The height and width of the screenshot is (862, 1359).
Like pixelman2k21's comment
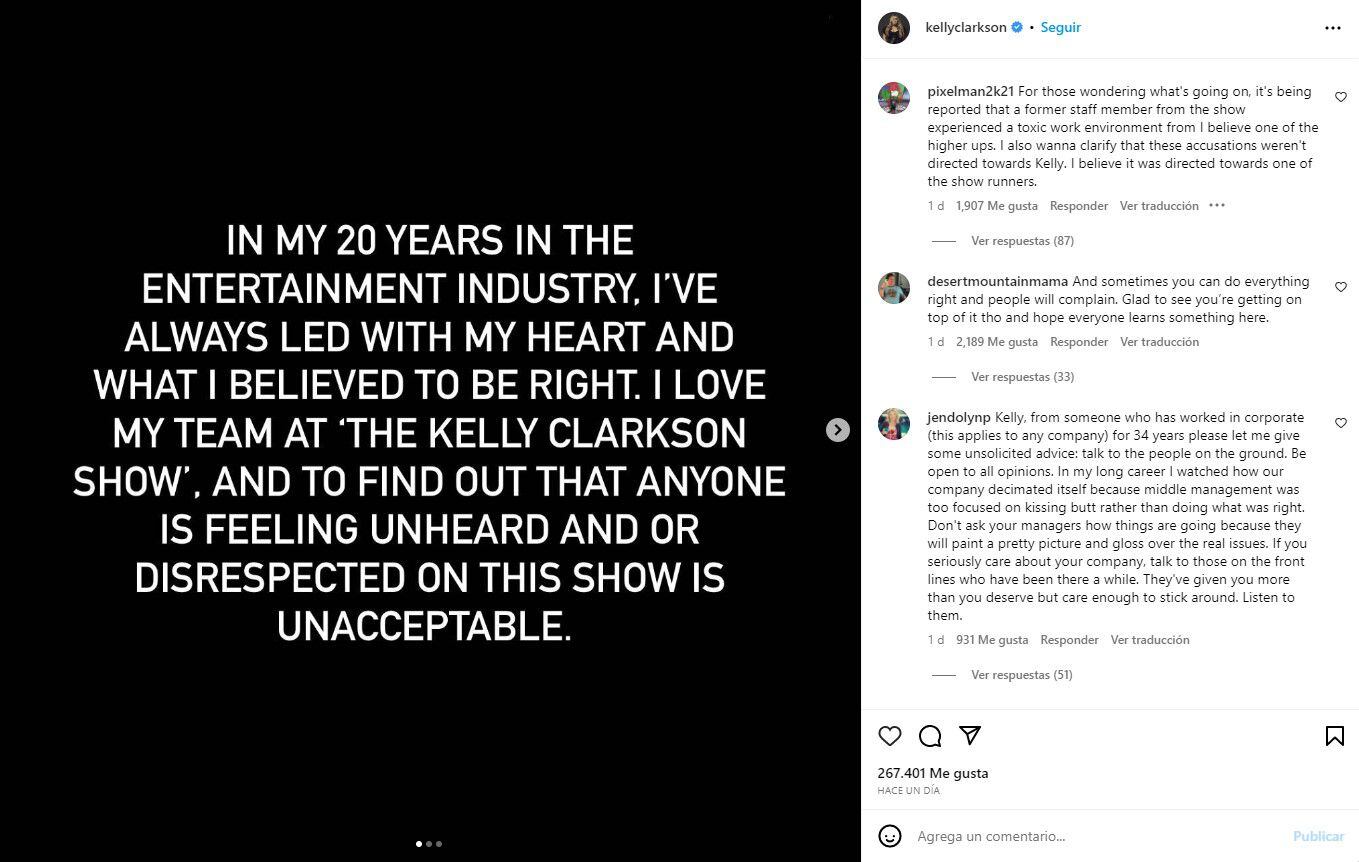1341,97
